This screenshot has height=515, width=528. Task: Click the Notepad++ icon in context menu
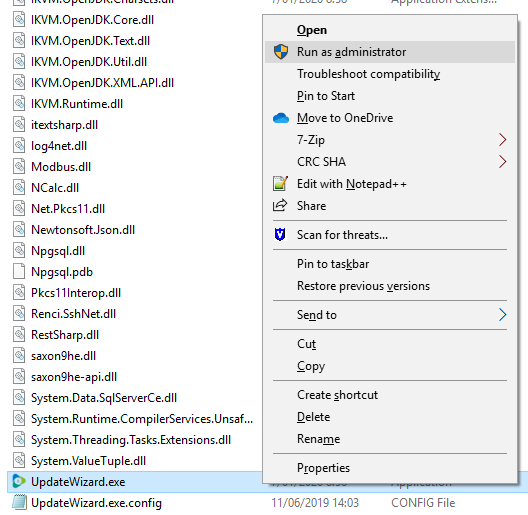pyautogui.click(x=280, y=184)
